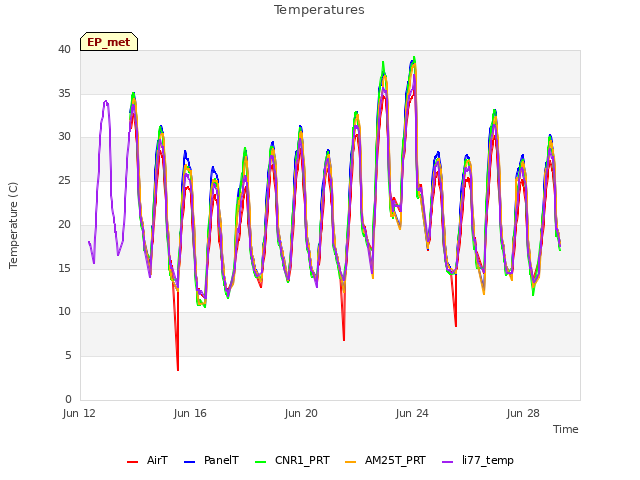Click the red AirT dip near Jun 21

tap(344, 339)
